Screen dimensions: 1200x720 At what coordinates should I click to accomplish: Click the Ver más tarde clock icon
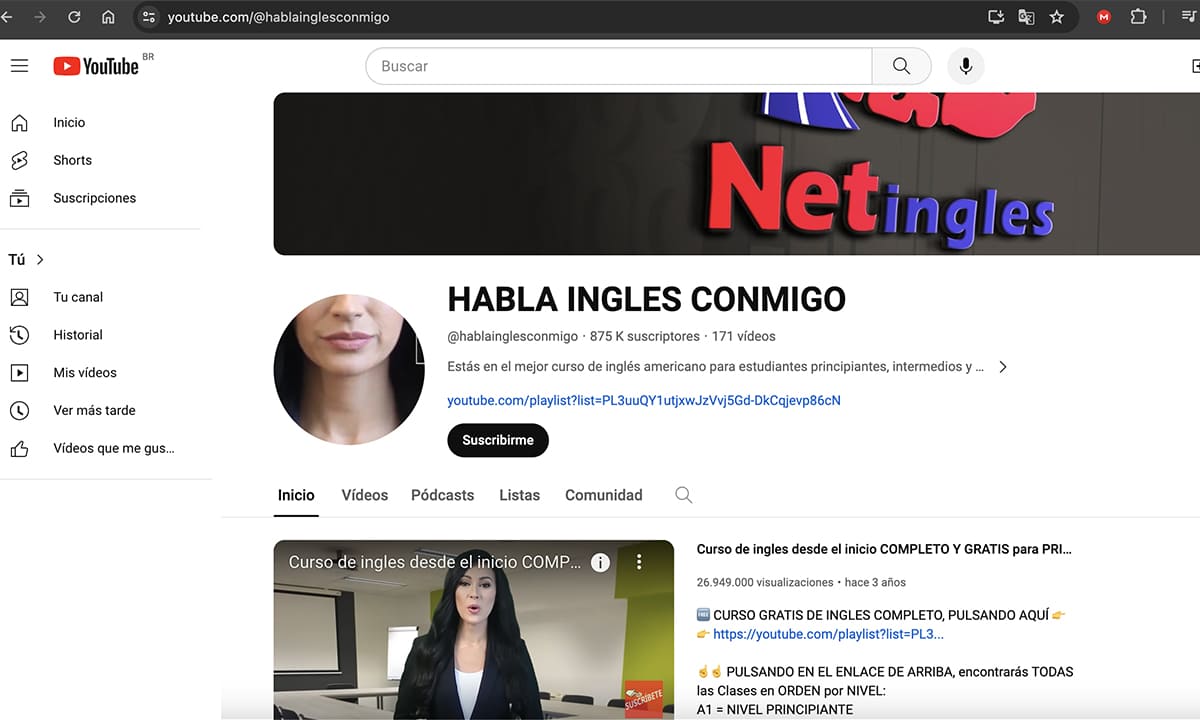coord(19,410)
